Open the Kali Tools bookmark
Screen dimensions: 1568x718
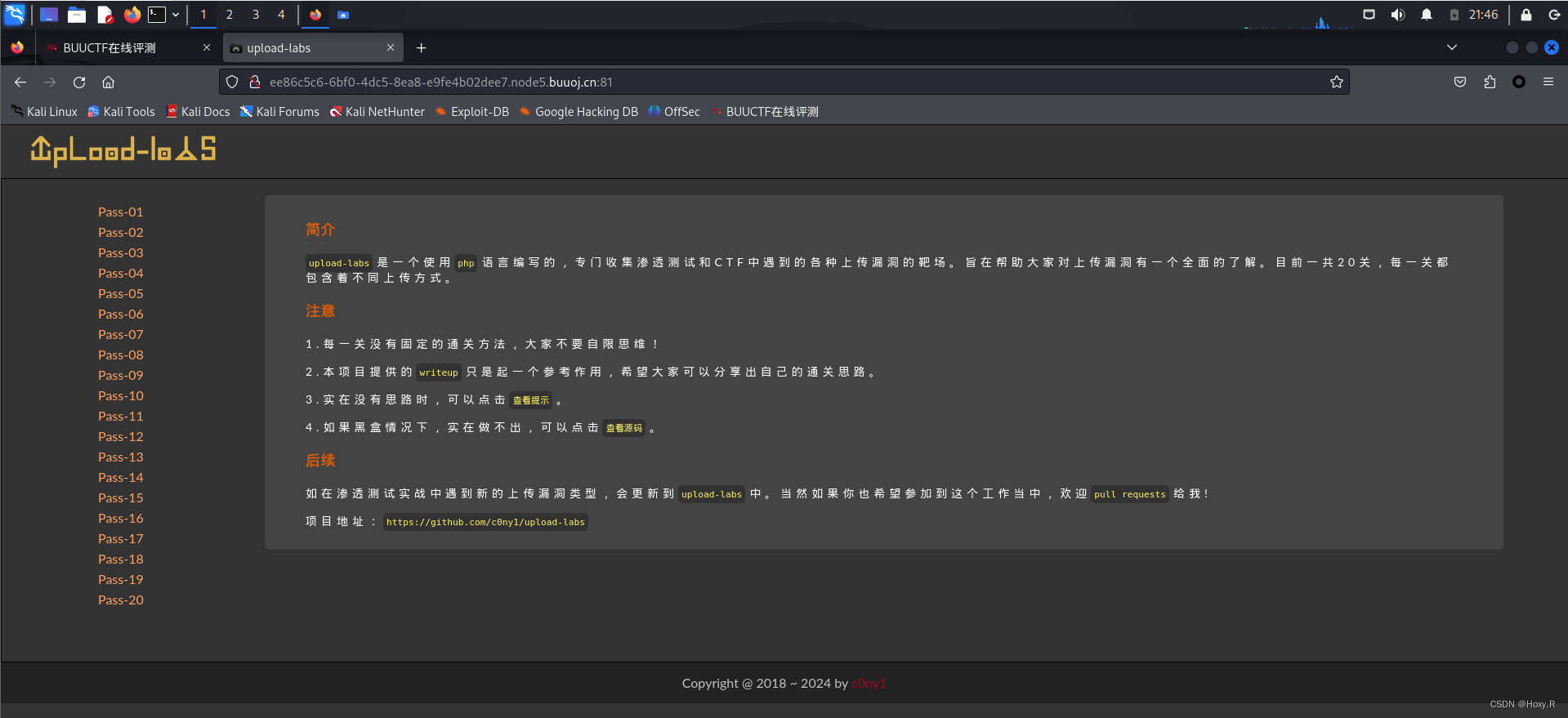(x=121, y=112)
